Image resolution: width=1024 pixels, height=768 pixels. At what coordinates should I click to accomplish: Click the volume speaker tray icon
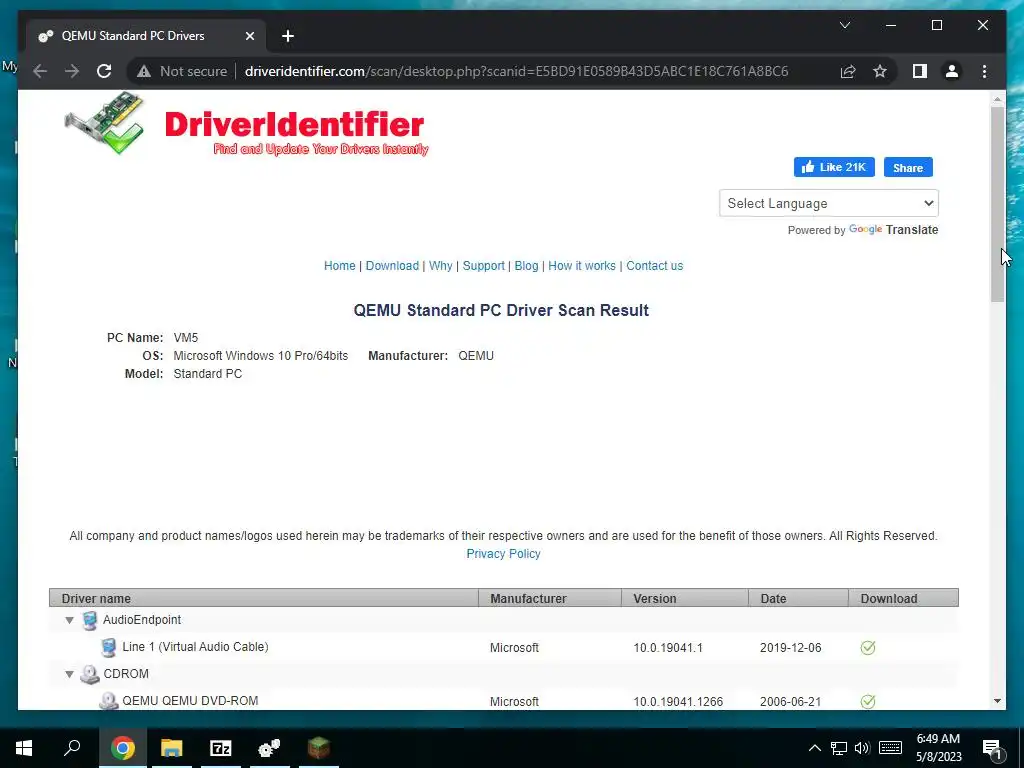click(862, 748)
